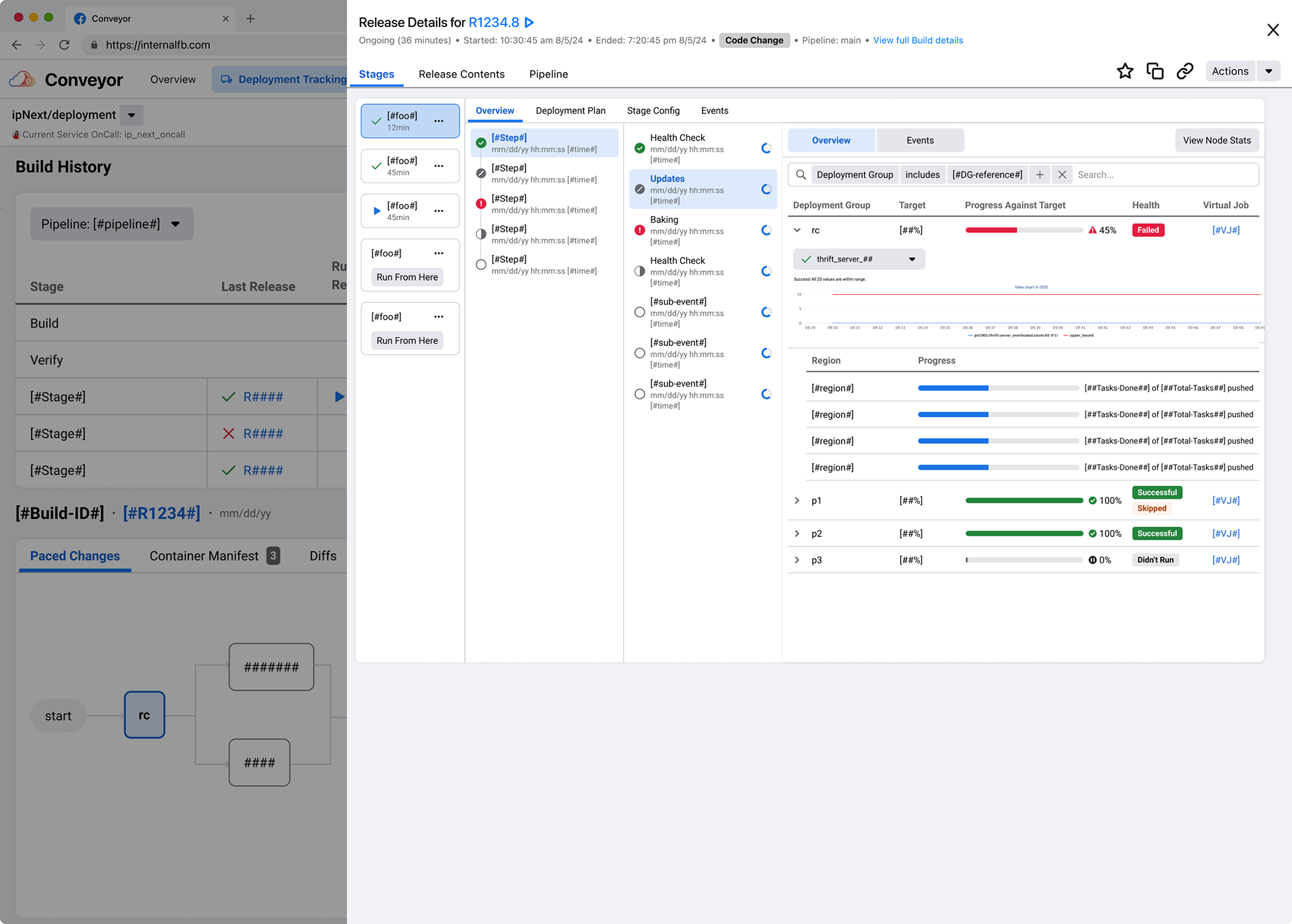Open View chart in ODS link
1292x924 pixels.
(x=1031, y=287)
